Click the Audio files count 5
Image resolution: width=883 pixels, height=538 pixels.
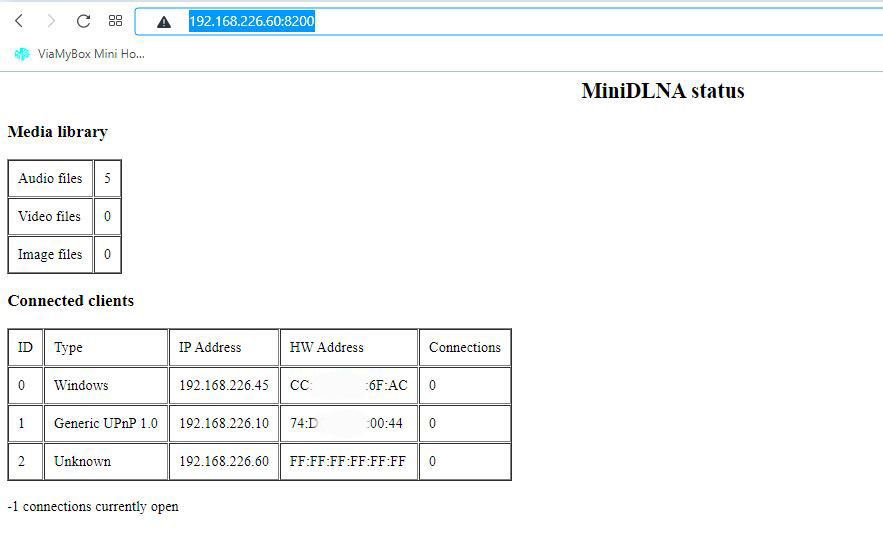pyautogui.click(x=107, y=179)
